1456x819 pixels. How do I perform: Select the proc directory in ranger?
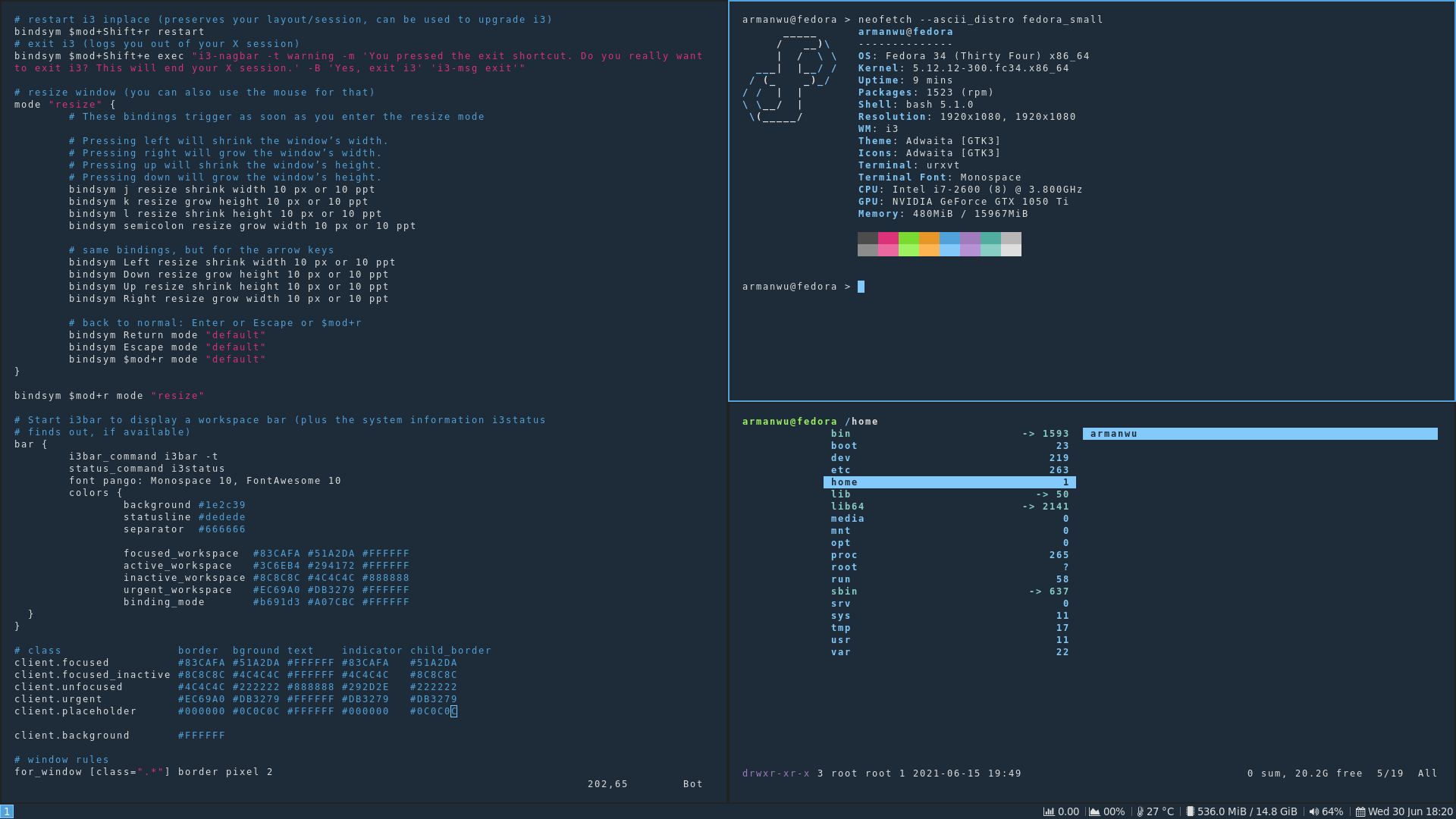[x=949, y=555]
